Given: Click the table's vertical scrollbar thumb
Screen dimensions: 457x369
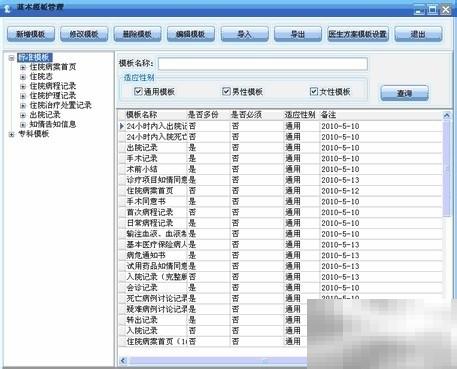Looking at the screenshot, I should click(x=447, y=169).
